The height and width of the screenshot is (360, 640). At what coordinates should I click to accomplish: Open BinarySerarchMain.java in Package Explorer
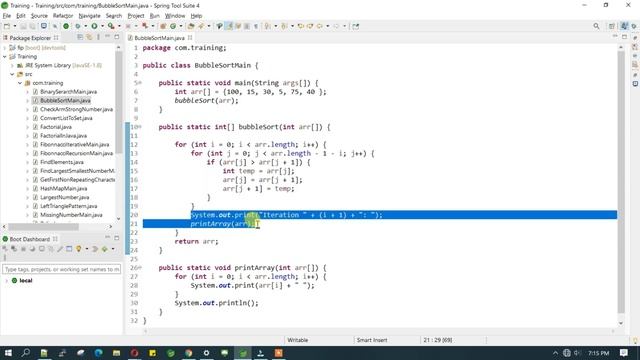(68, 92)
